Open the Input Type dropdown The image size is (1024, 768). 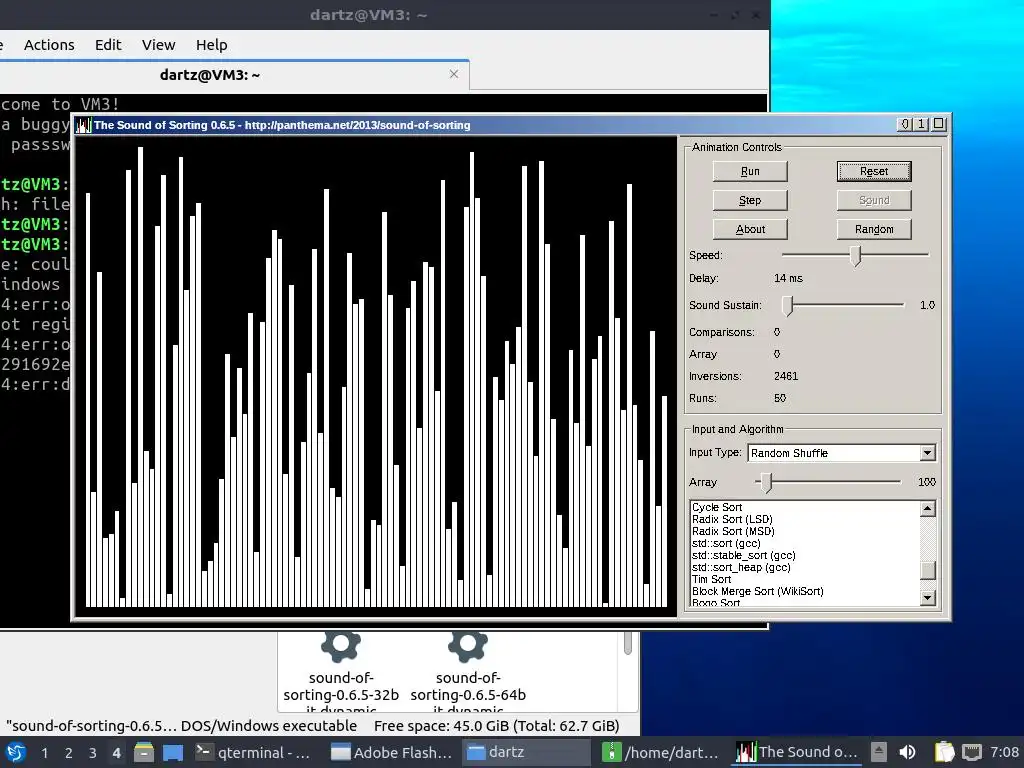coord(842,453)
